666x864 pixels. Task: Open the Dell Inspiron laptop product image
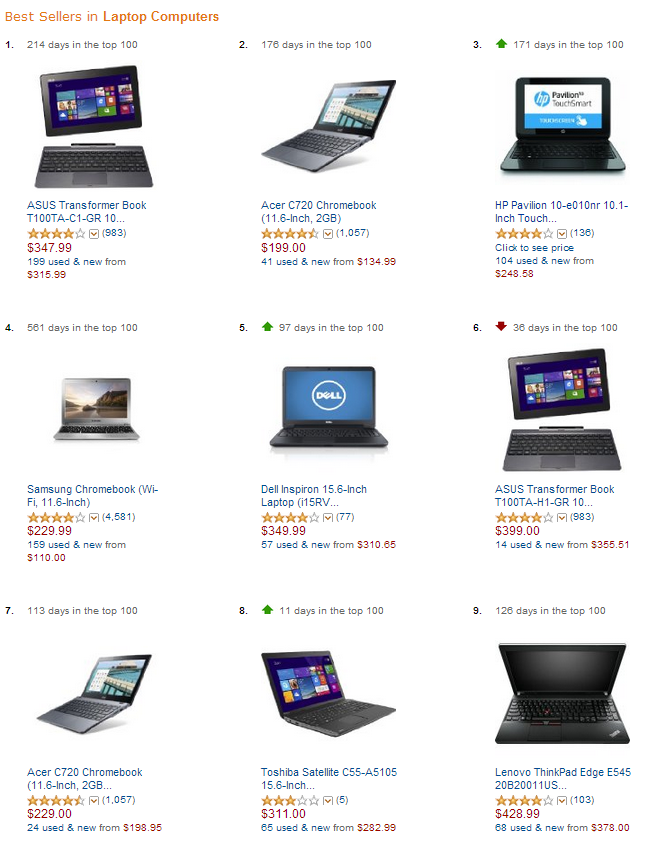click(x=329, y=409)
